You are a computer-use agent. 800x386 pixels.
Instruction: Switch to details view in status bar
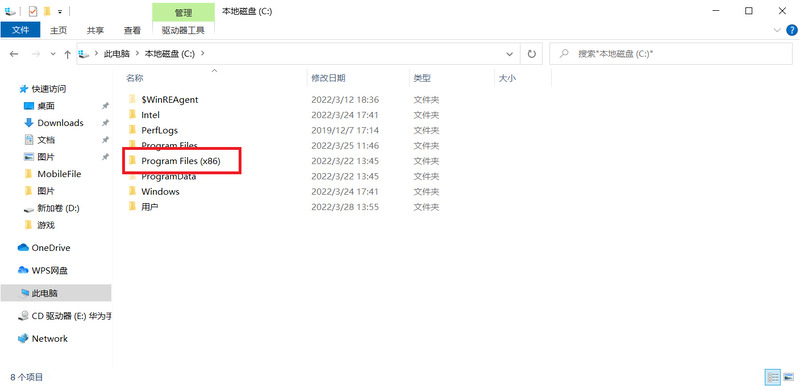click(772, 377)
